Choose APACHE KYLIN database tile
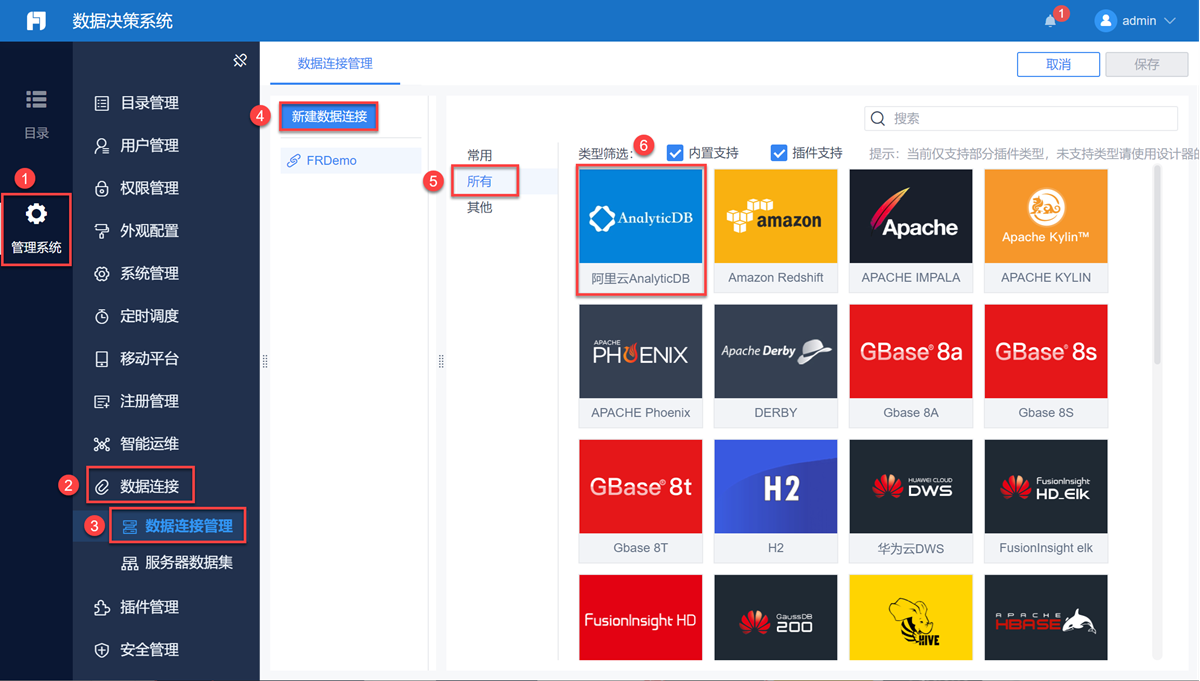The height and width of the screenshot is (681, 1200). [1046, 230]
